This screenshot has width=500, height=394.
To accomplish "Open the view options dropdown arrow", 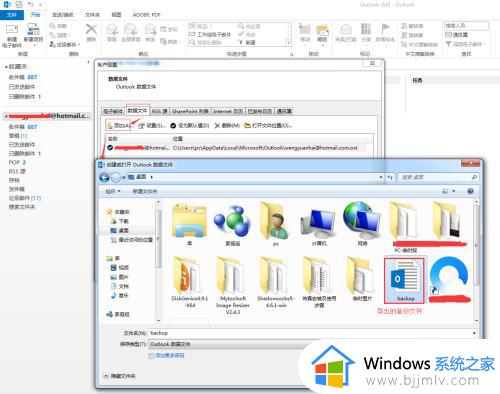I will tap(454, 191).
